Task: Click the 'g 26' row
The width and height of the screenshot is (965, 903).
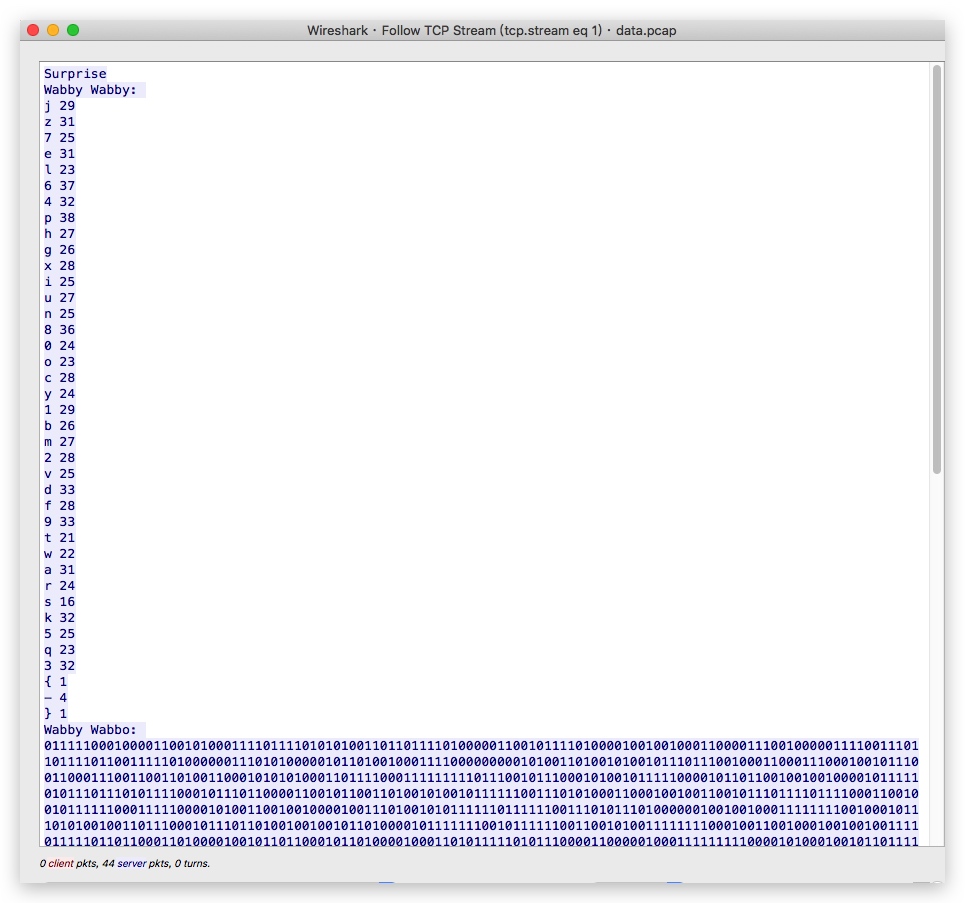Action: click(59, 250)
